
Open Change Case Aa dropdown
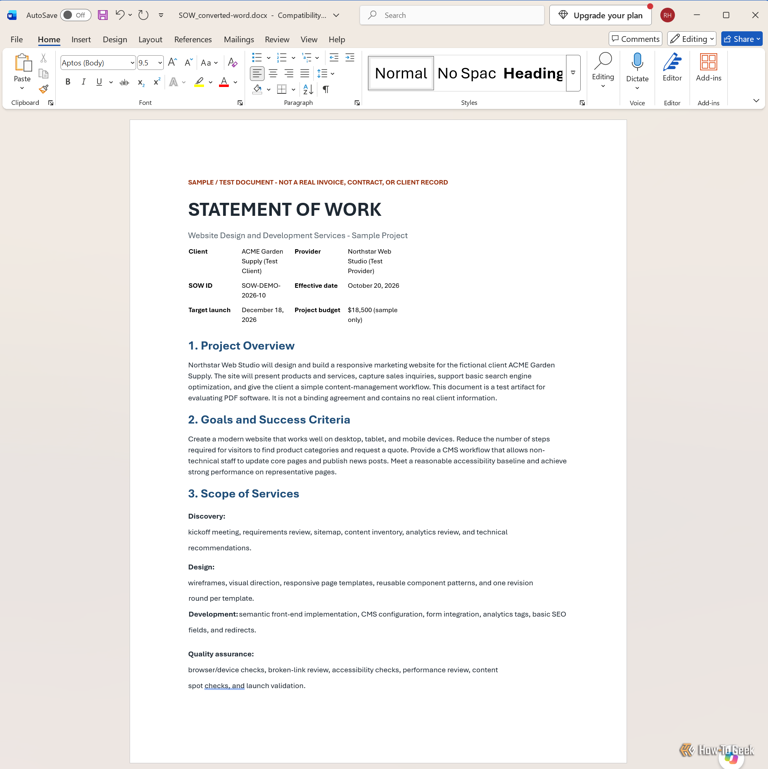coord(209,62)
